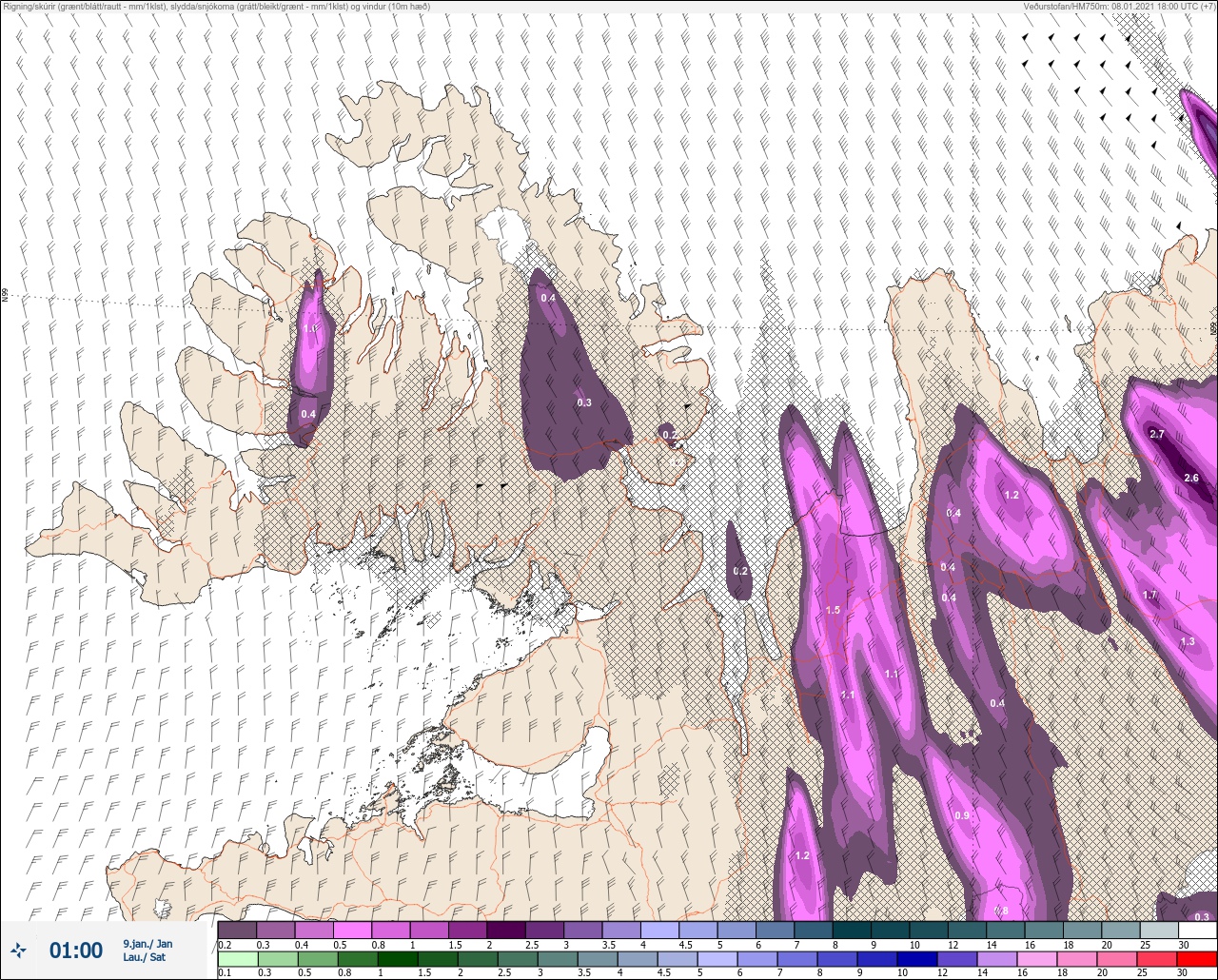1218x980 pixels.
Task: Click the '1.3' precipitation value on the map
Action: [x=1188, y=642]
